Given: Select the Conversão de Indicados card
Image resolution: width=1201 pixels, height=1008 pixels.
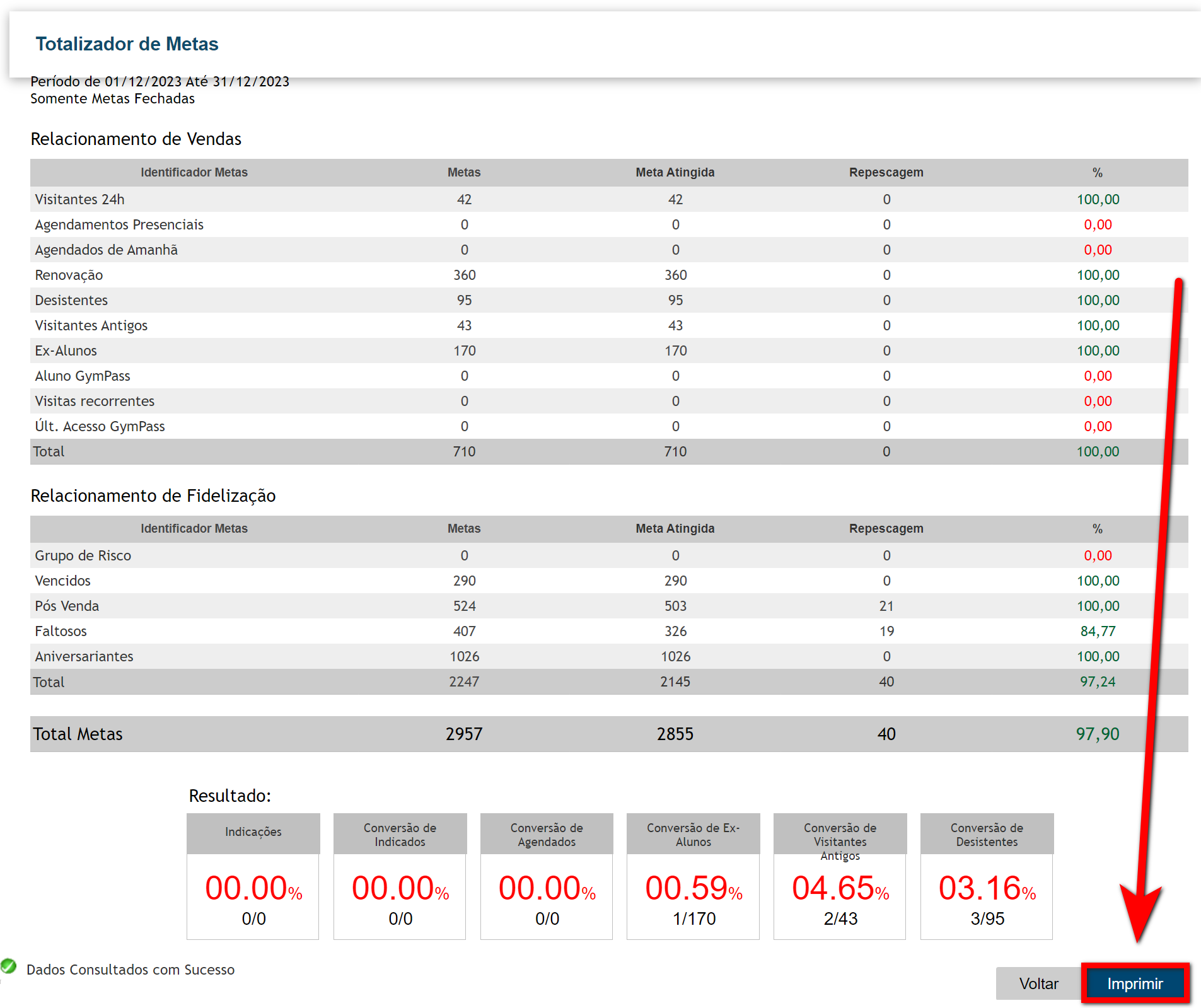Looking at the screenshot, I should (x=400, y=876).
